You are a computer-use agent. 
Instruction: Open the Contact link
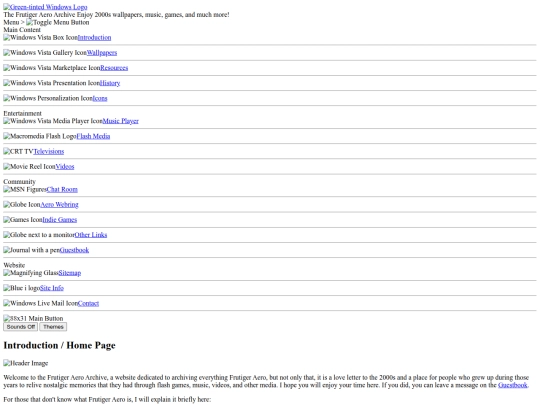pos(88,303)
